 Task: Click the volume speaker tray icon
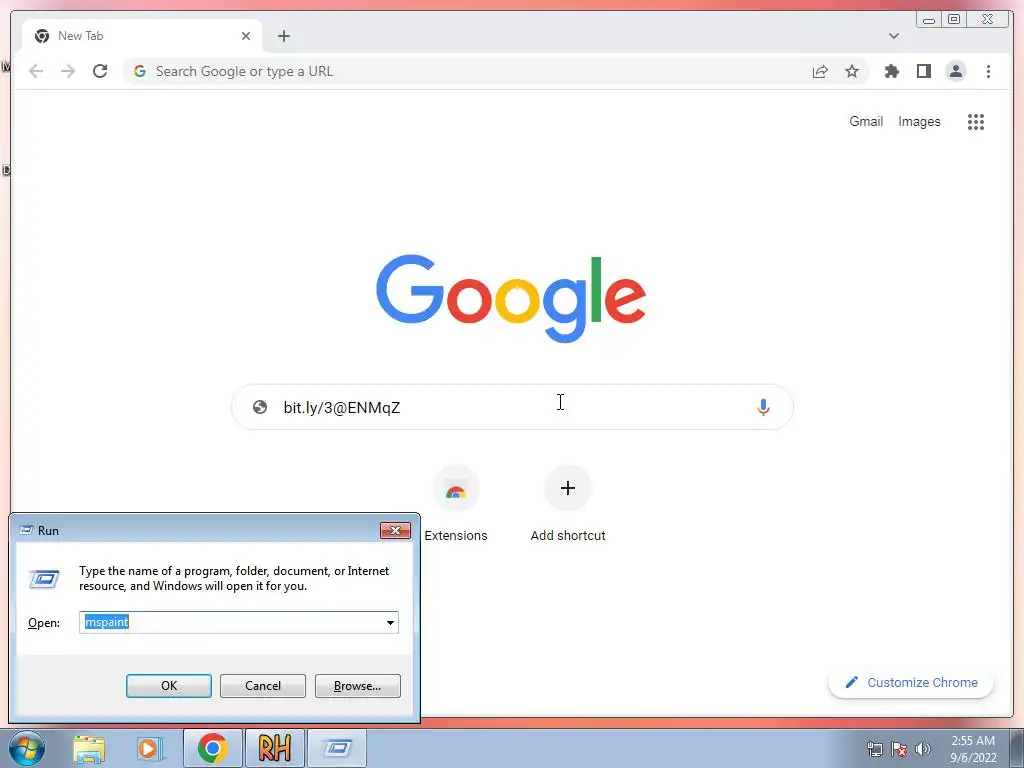[923, 749]
